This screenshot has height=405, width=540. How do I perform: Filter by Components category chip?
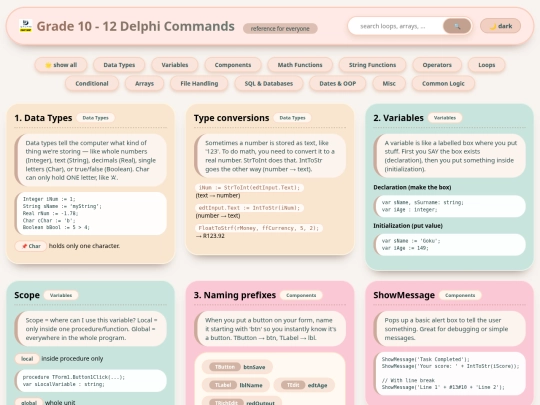233,65
